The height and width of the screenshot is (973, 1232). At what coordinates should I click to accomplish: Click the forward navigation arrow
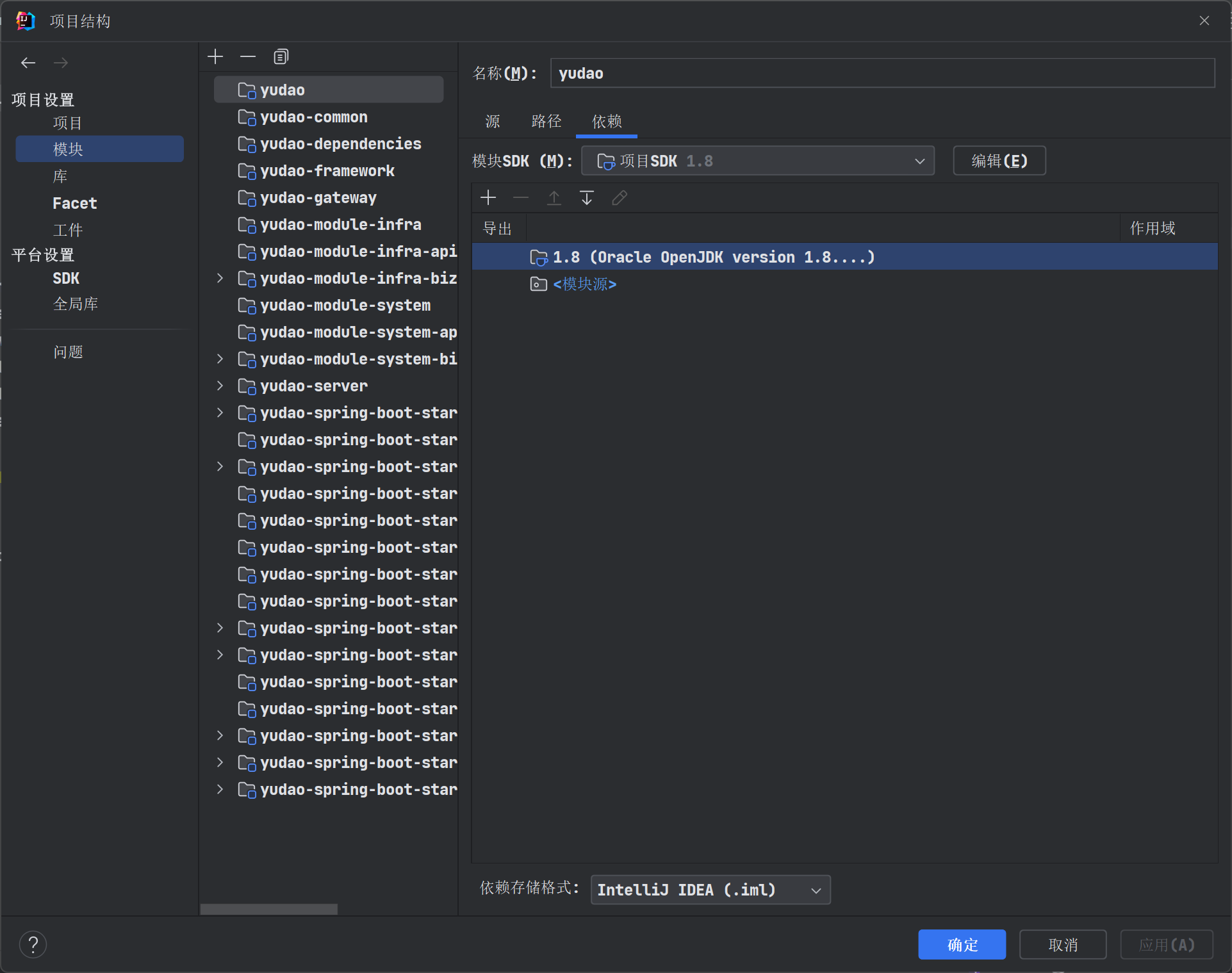(61, 63)
